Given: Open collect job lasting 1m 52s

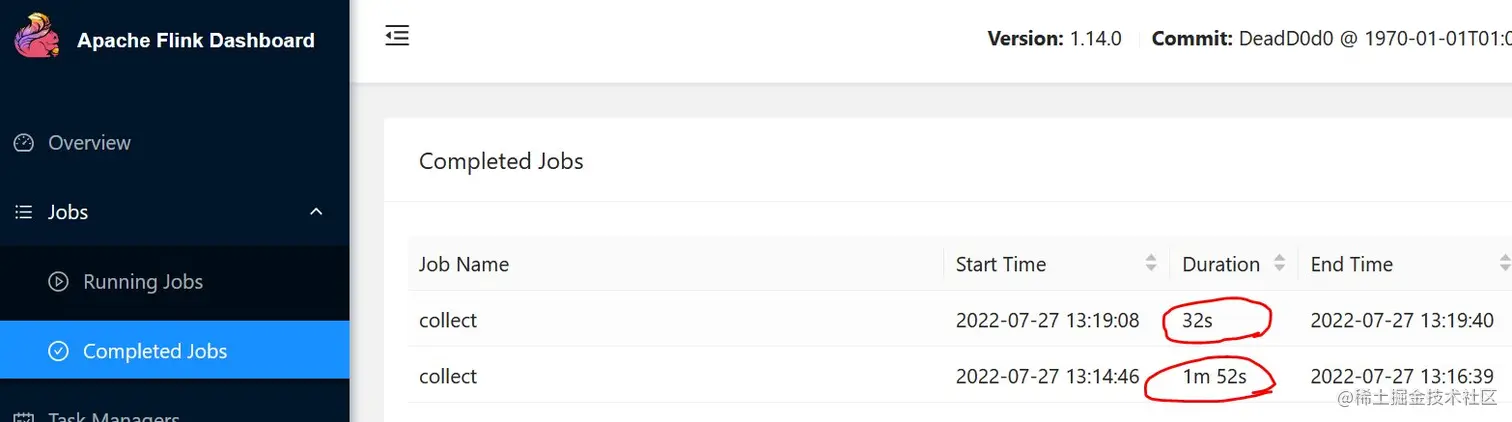Looking at the screenshot, I should [x=448, y=376].
